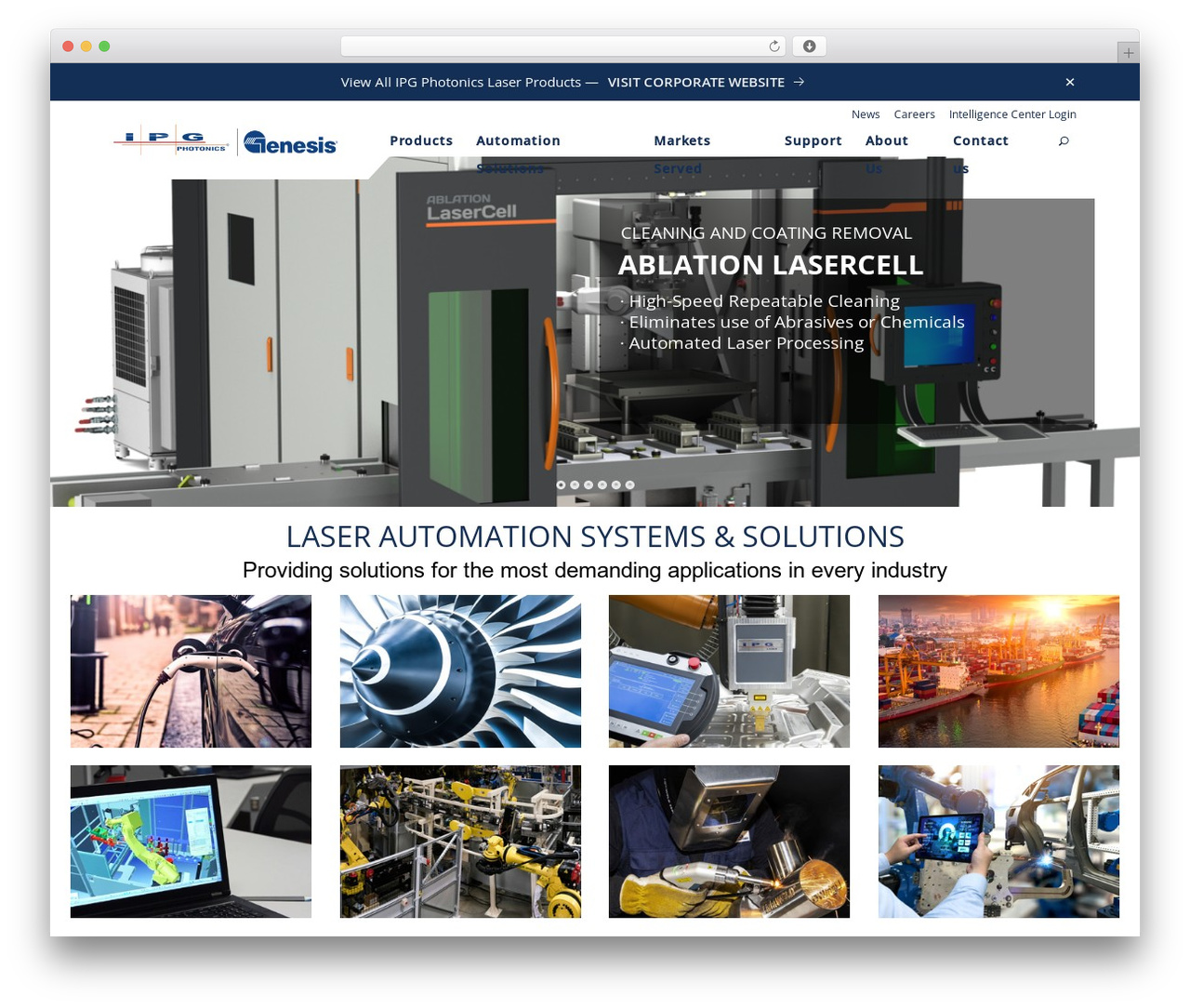
Task: Select the first carousel slide dot
Action: (561, 484)
